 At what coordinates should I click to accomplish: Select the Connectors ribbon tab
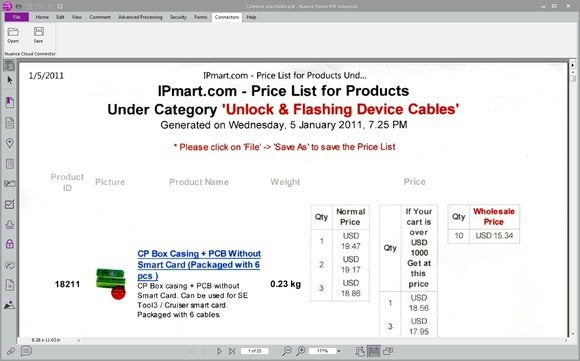(227, 17)
